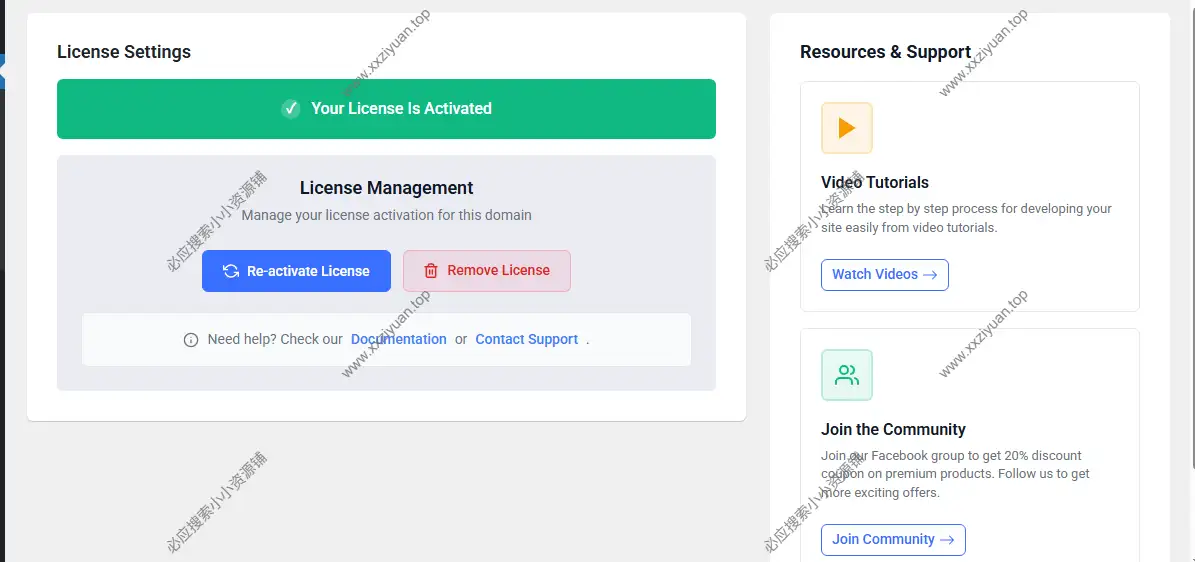Image resolution: width=1195 pixels, height=562 pixels.
Task: Click the green Your License Is Activated banner
Action: tap(386, 109)
